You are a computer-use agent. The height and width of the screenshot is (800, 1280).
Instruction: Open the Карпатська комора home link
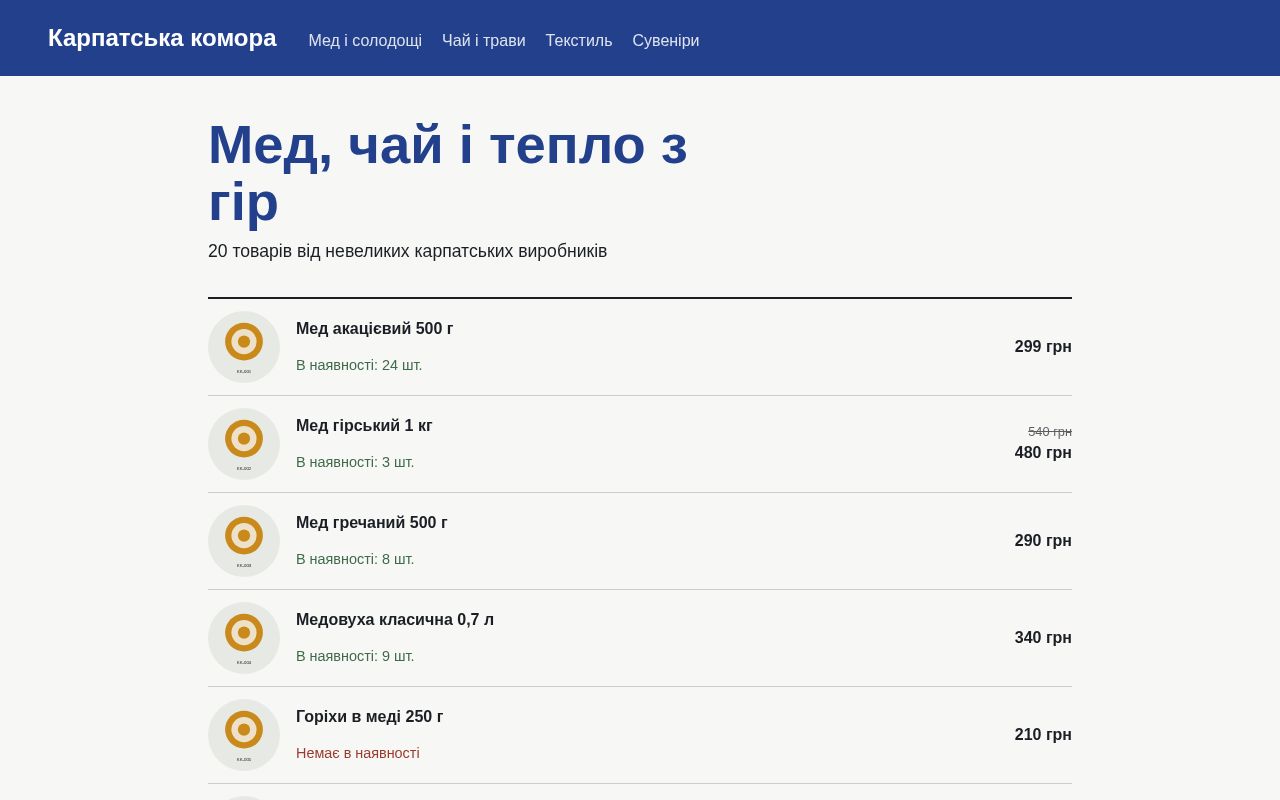162,38
